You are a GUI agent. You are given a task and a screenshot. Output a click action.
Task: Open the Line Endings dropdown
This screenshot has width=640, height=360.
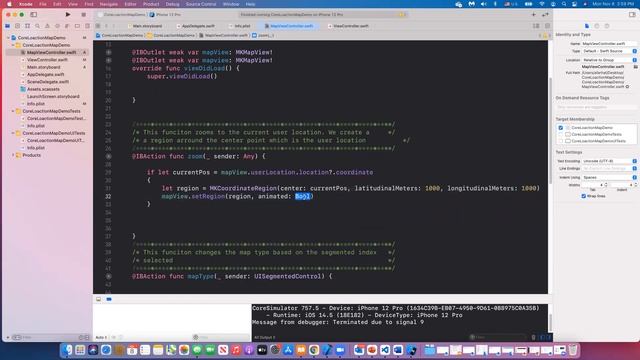[x=609, y=169]
